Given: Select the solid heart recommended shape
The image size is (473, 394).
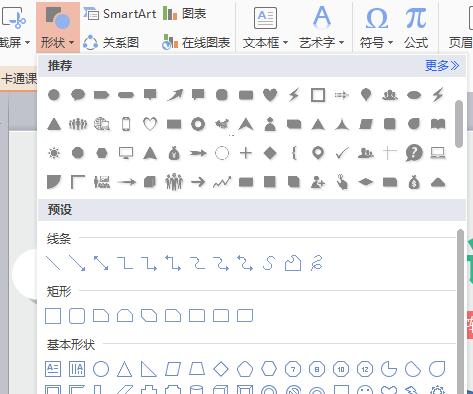Looking at the screenshot, I should 270,95.
